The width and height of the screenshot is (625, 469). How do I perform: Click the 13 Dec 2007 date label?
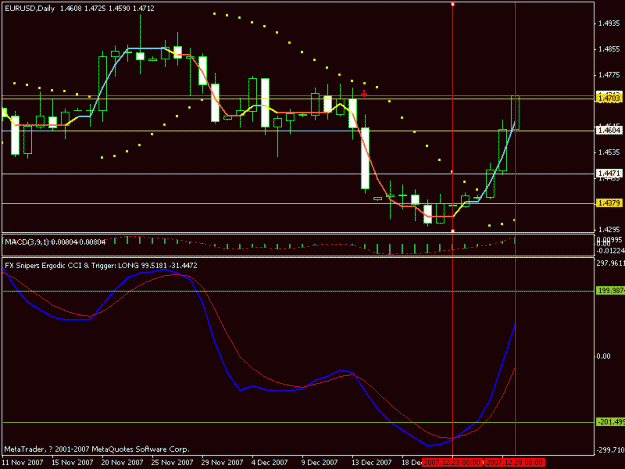(371, 463)
